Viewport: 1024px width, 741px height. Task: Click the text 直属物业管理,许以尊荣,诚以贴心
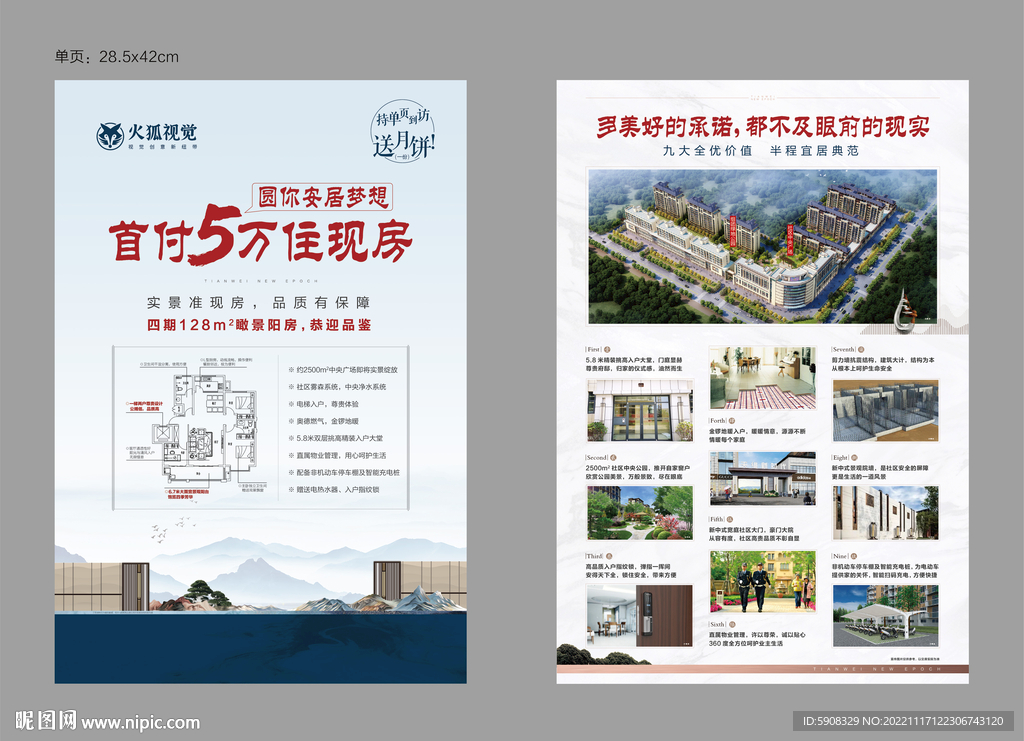coord(758,635)
